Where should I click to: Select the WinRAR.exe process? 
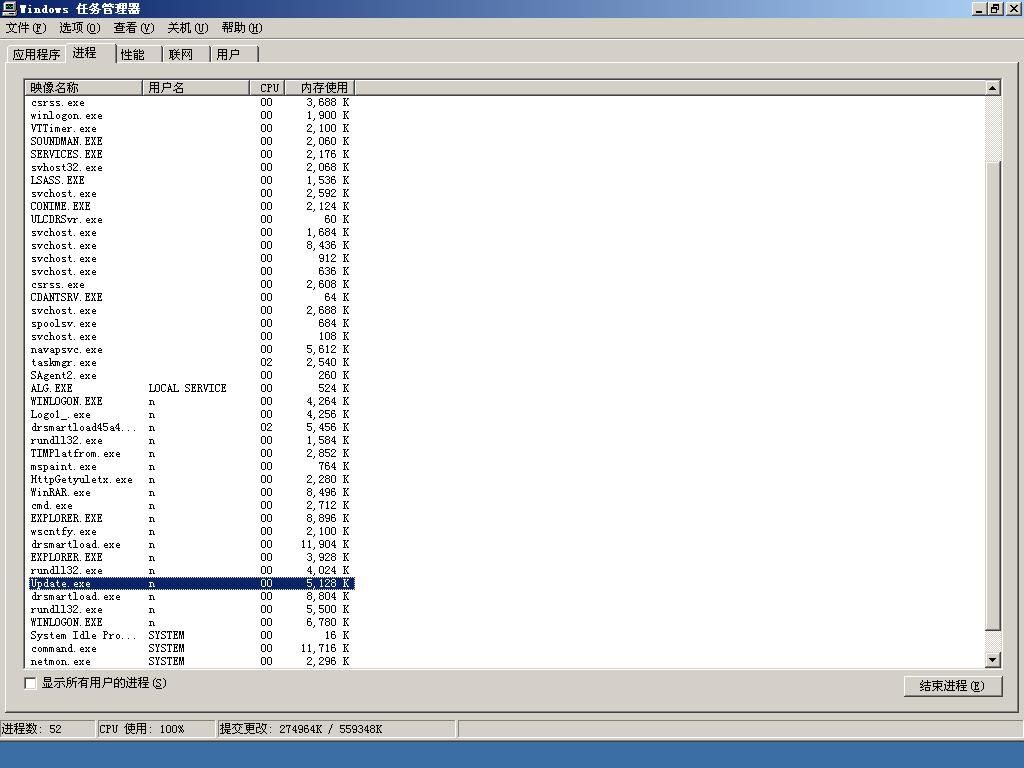tap(190, 492)
